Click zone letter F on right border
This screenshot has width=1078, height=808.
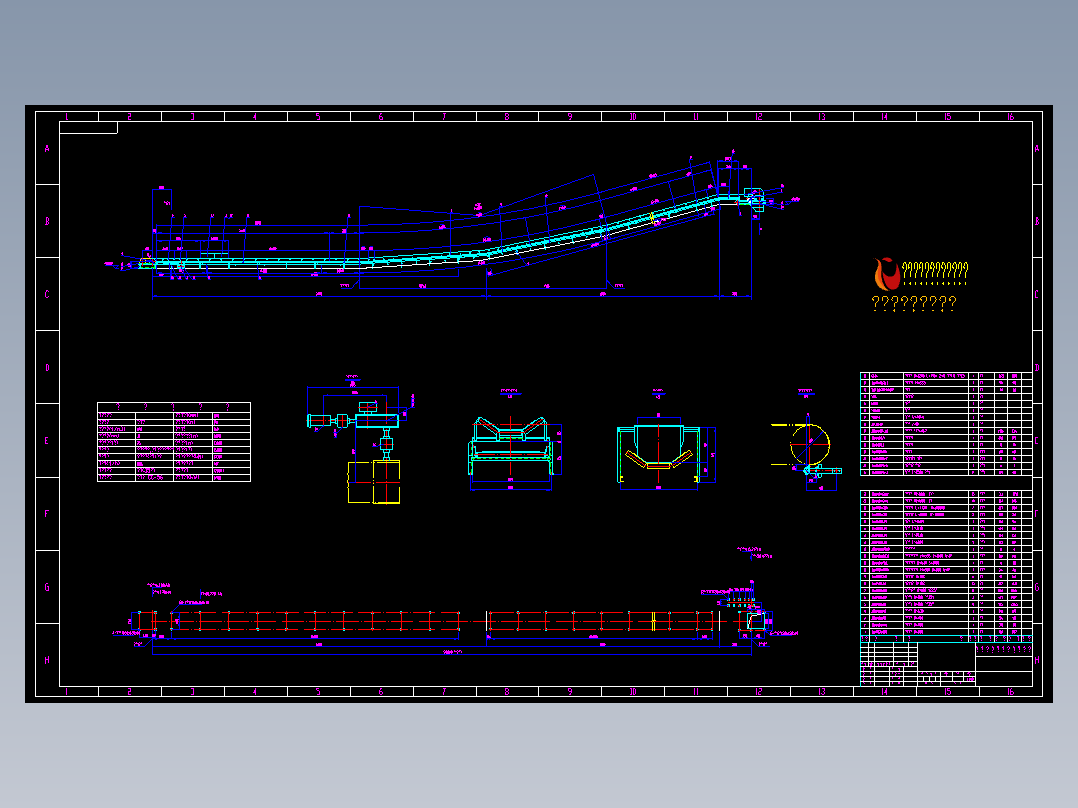coord(1037,514)
